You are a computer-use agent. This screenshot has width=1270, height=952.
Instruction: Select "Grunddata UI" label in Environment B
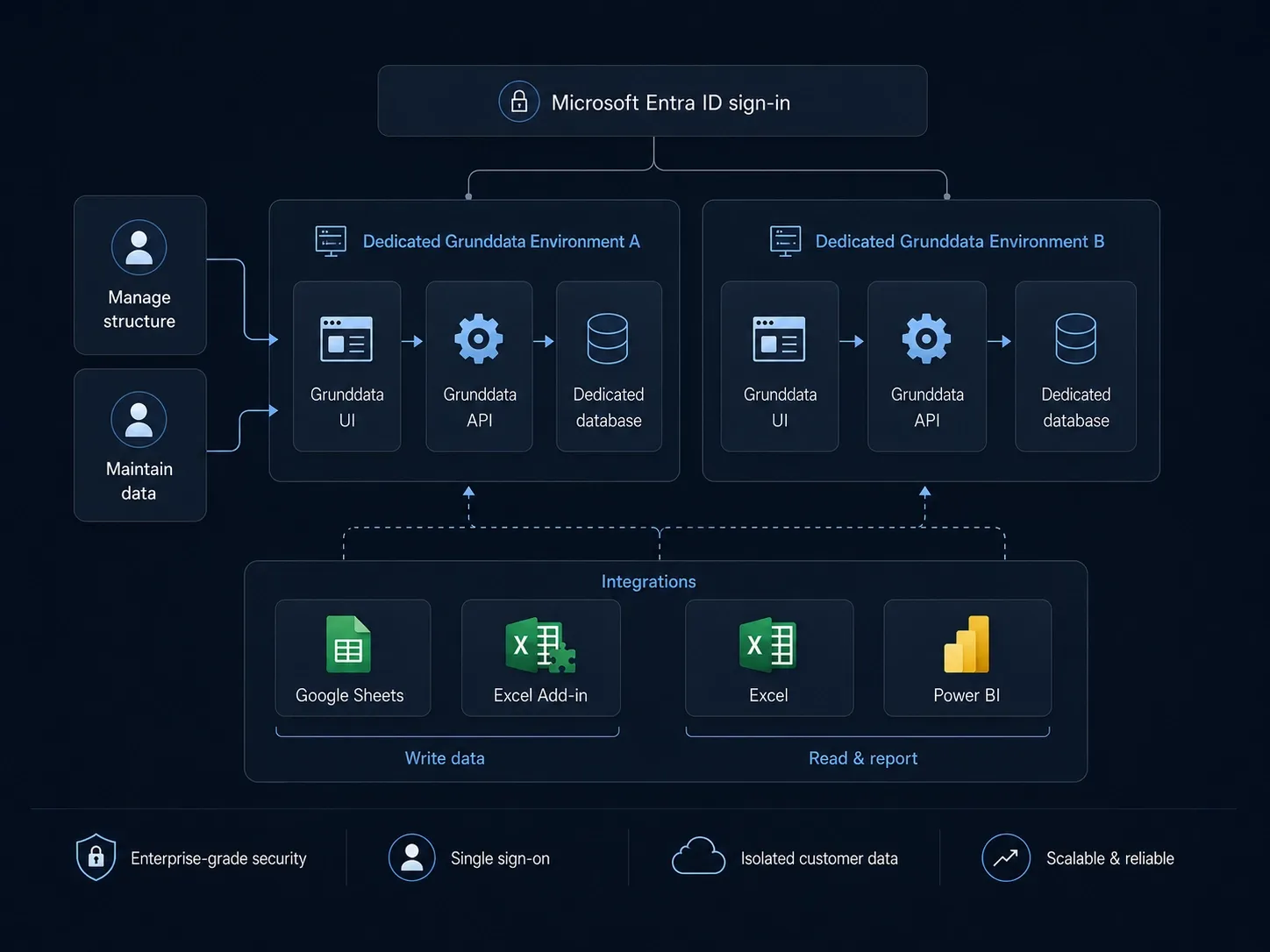click(x=780, y=408)
